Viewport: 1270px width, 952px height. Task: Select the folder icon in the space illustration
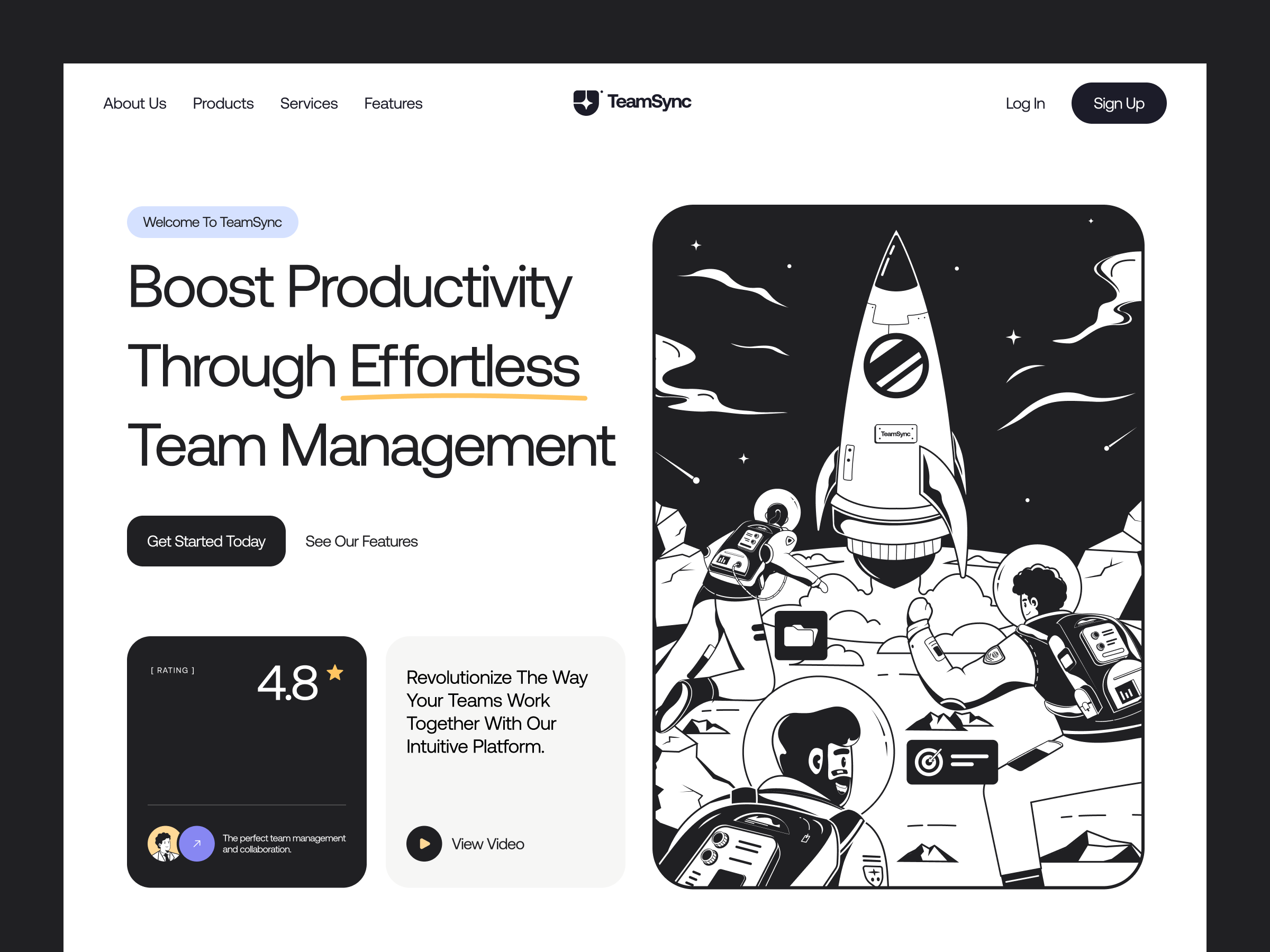(802, 637)
